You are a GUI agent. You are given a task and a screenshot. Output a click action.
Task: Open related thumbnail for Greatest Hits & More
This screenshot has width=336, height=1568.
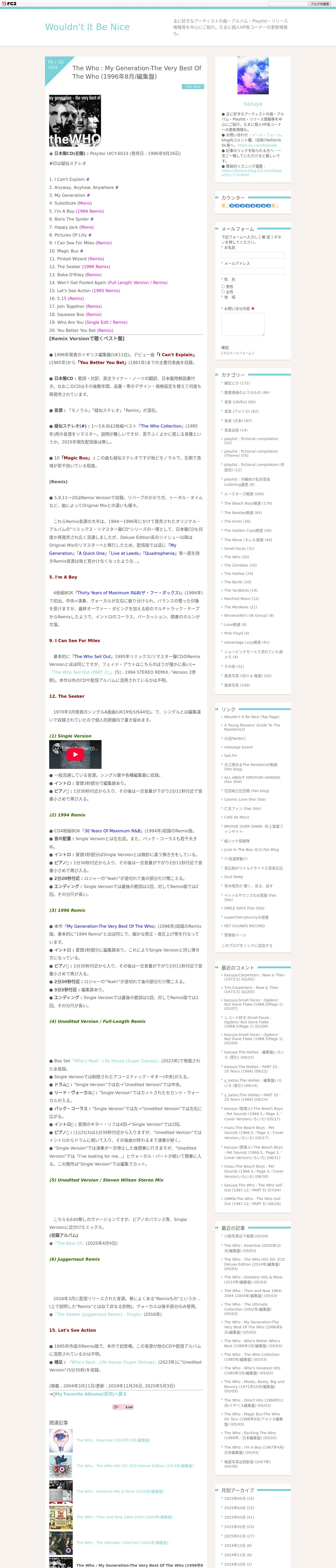click(x=61, y=1491)
